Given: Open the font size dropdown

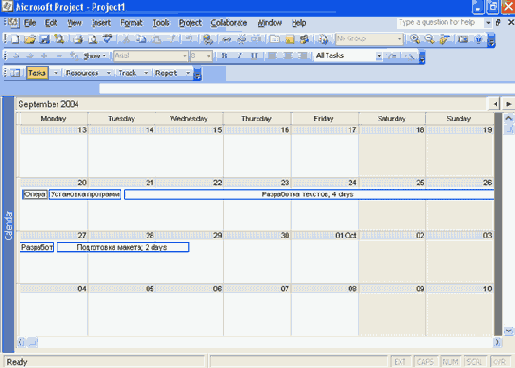Looking at the screenshot, I should (209, 56).
